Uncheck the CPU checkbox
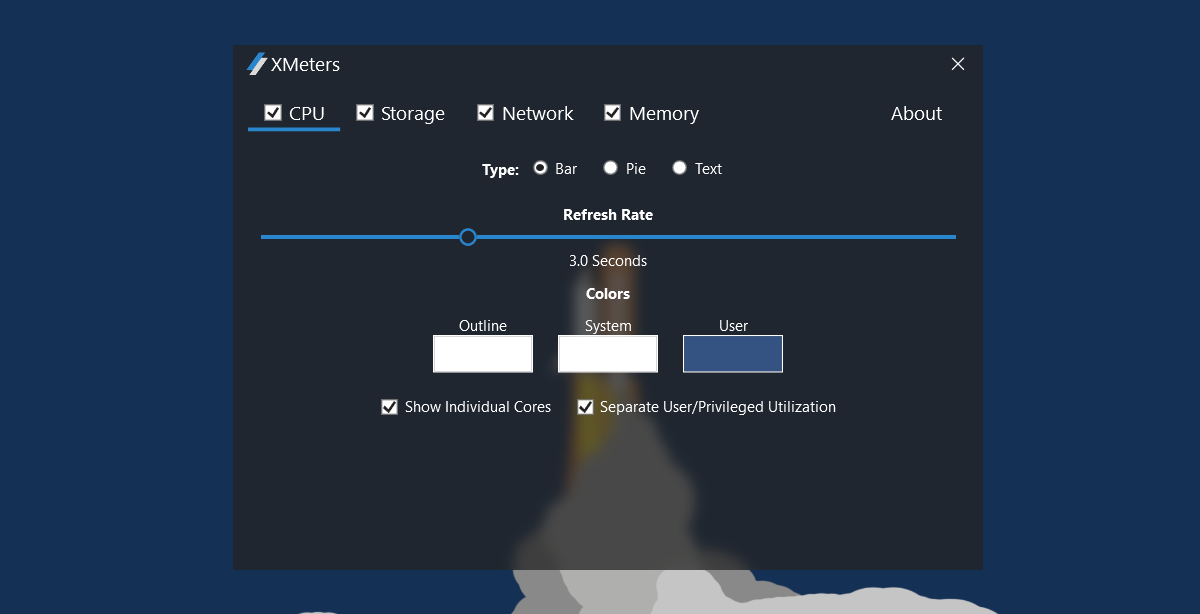1200x614 pixels. (272, 113)
